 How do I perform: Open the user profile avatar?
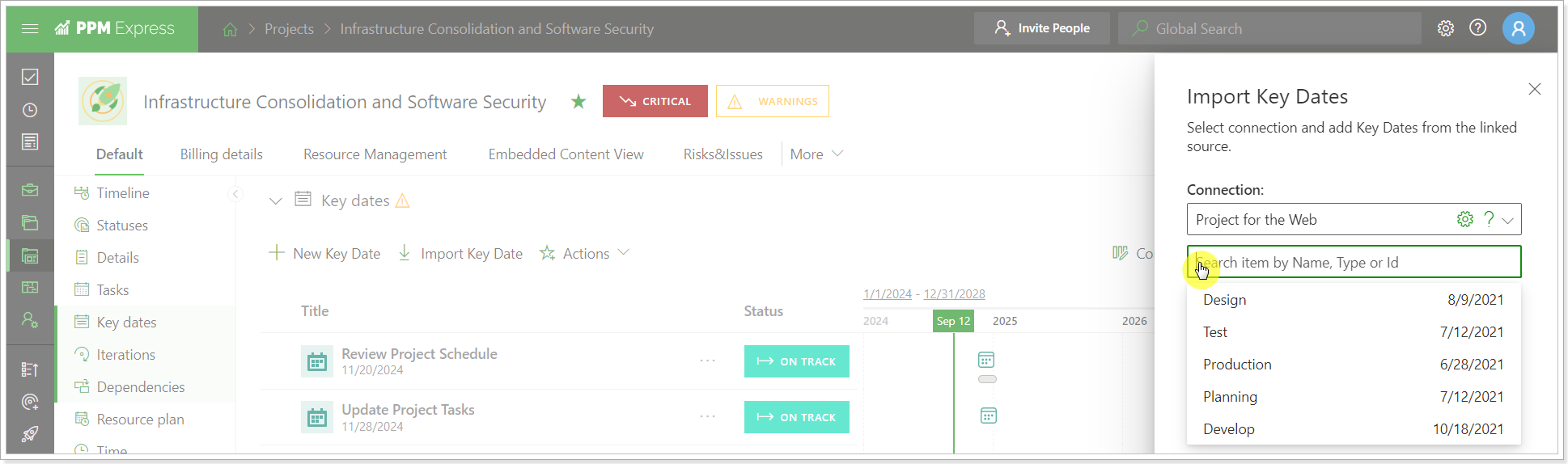coord(1519,29)
